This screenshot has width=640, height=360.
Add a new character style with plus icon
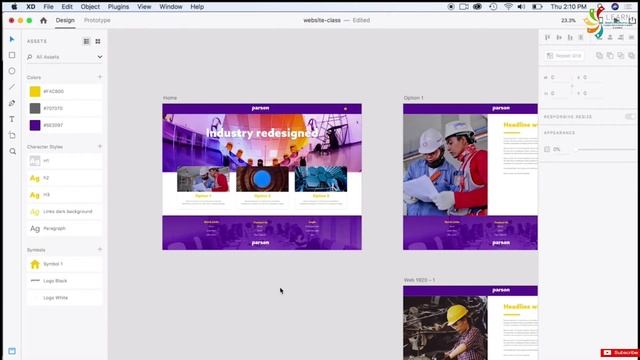[x=100, y=146]
